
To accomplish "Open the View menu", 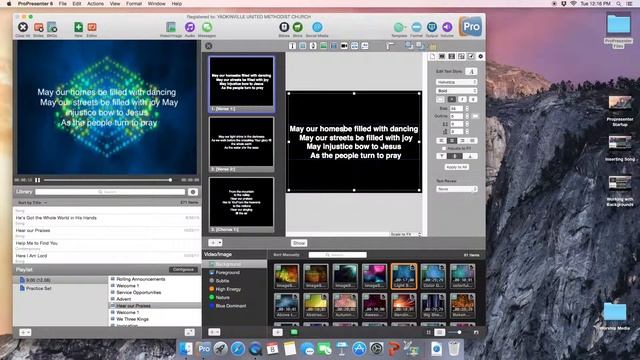I will click(x=115, y=4).
